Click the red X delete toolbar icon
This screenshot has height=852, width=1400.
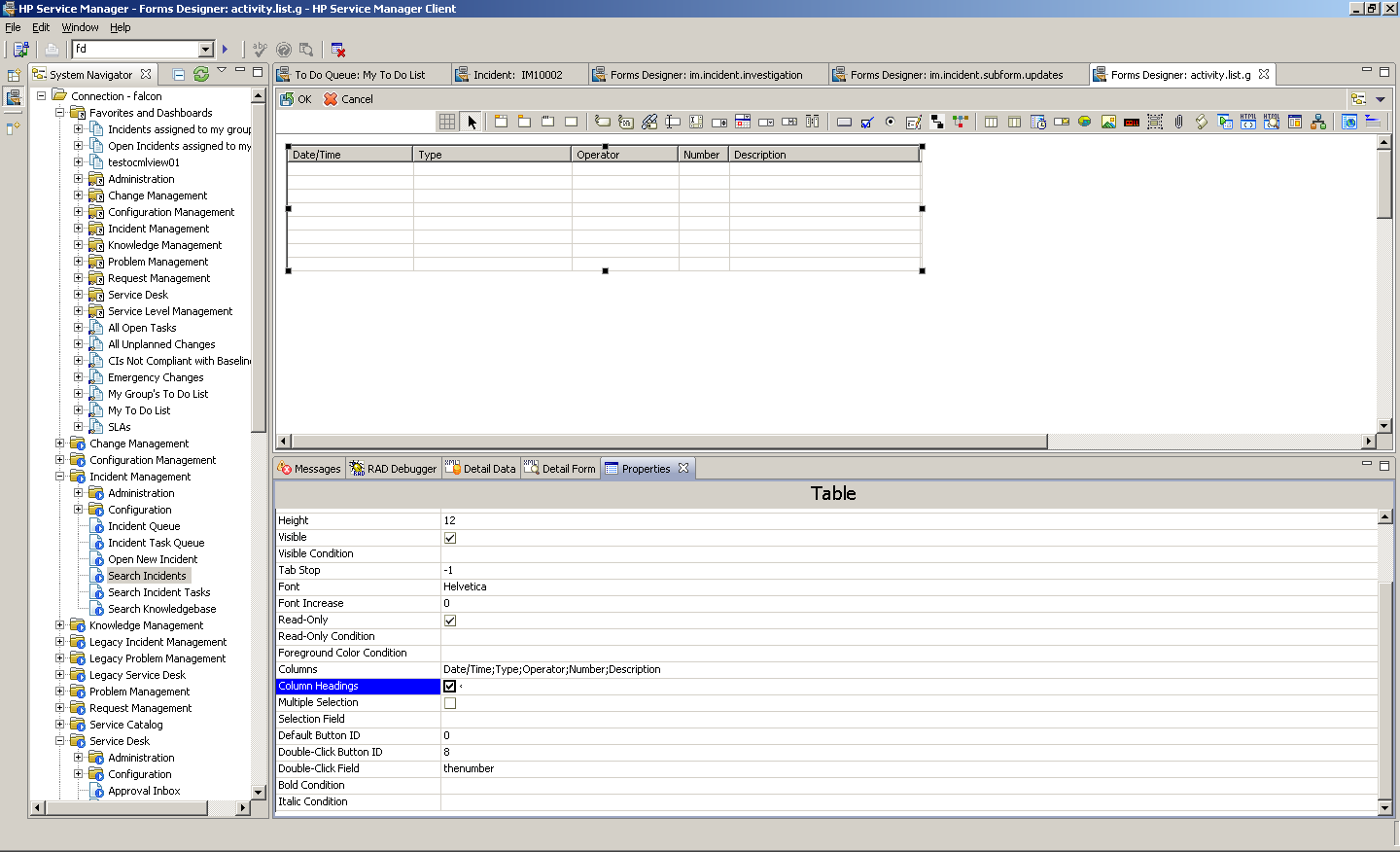coord(338,49)
